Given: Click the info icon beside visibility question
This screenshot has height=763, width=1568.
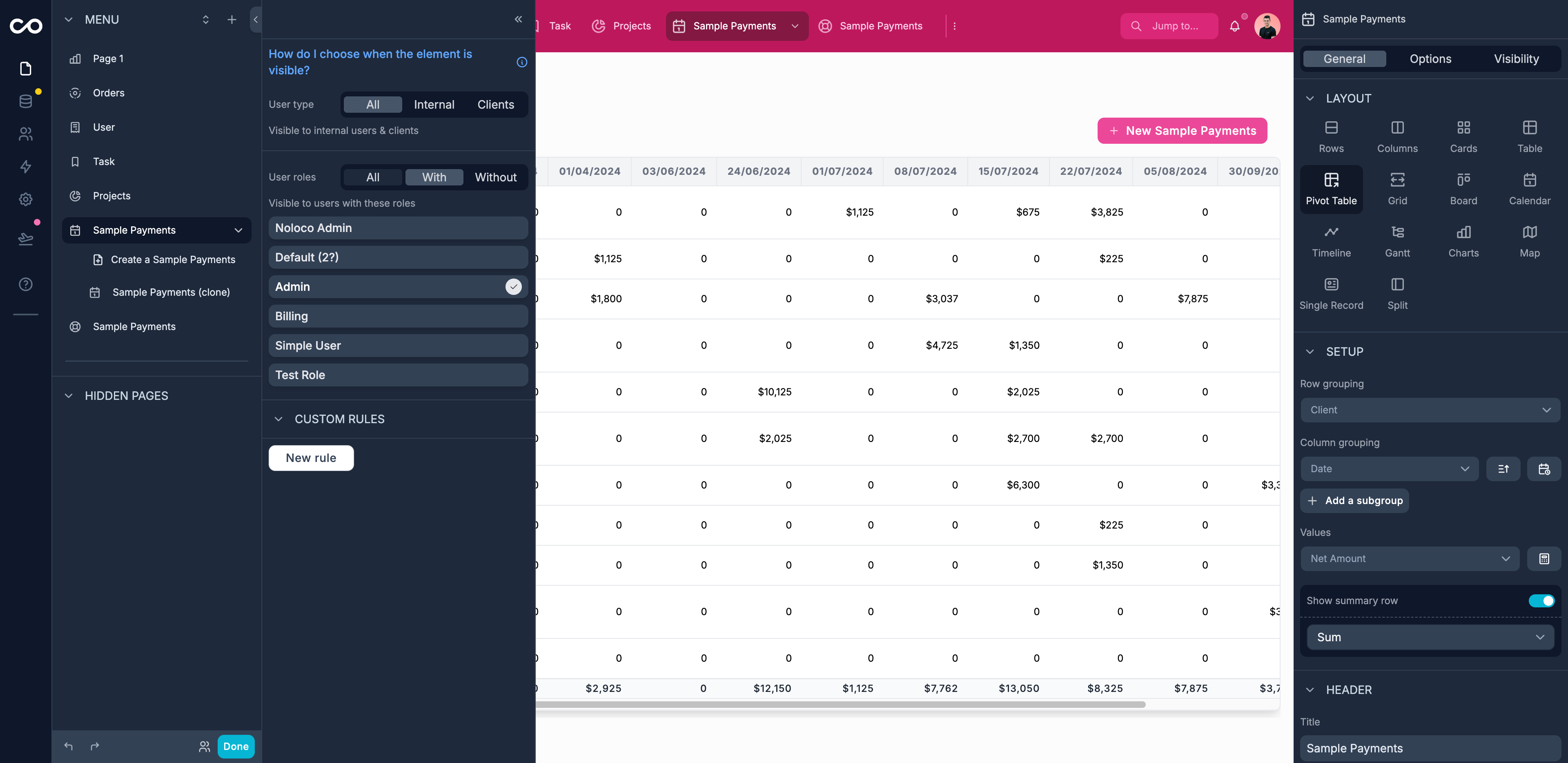Looking at the screenshot, I should [522, 62].
